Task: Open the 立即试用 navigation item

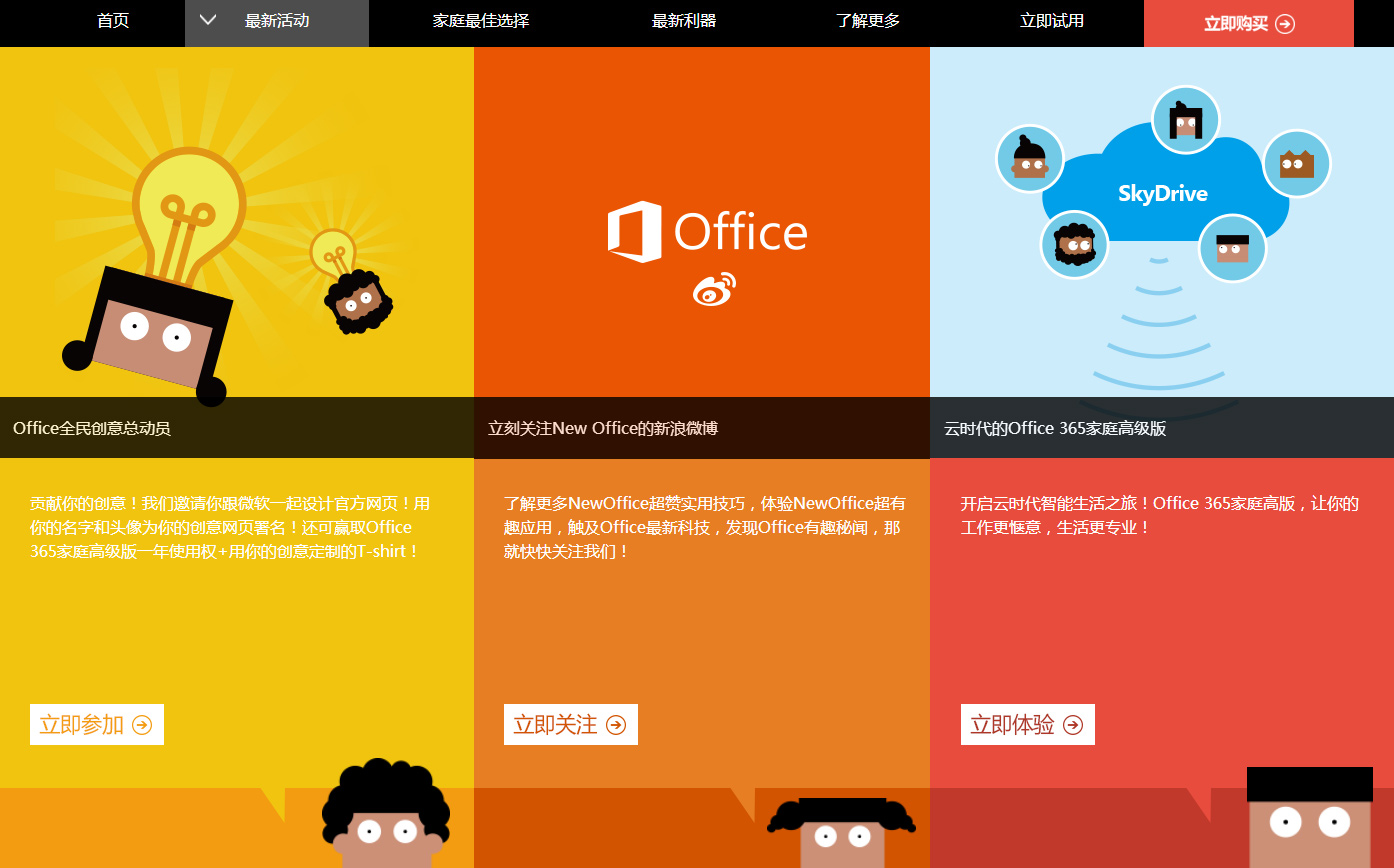Action: tap(1052, 21)
